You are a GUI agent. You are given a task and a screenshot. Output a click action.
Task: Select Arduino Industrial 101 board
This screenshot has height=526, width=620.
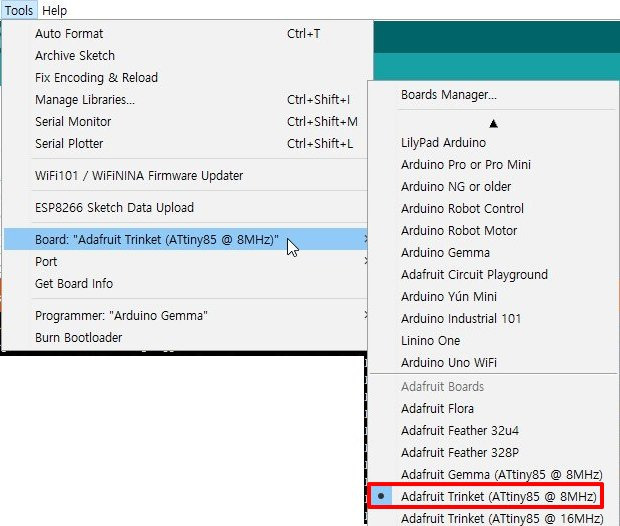[493, 318]
